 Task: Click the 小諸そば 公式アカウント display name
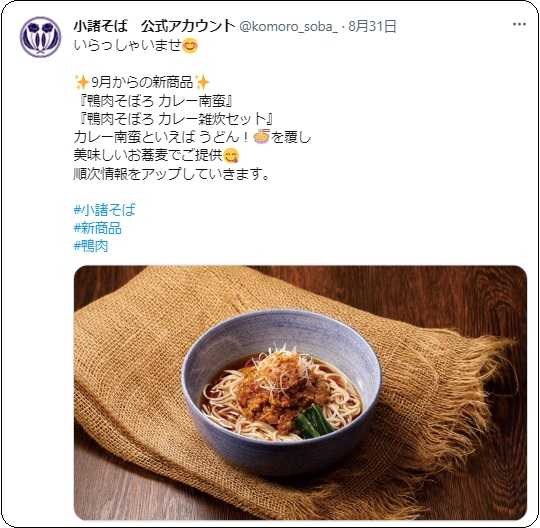point(154,26)
